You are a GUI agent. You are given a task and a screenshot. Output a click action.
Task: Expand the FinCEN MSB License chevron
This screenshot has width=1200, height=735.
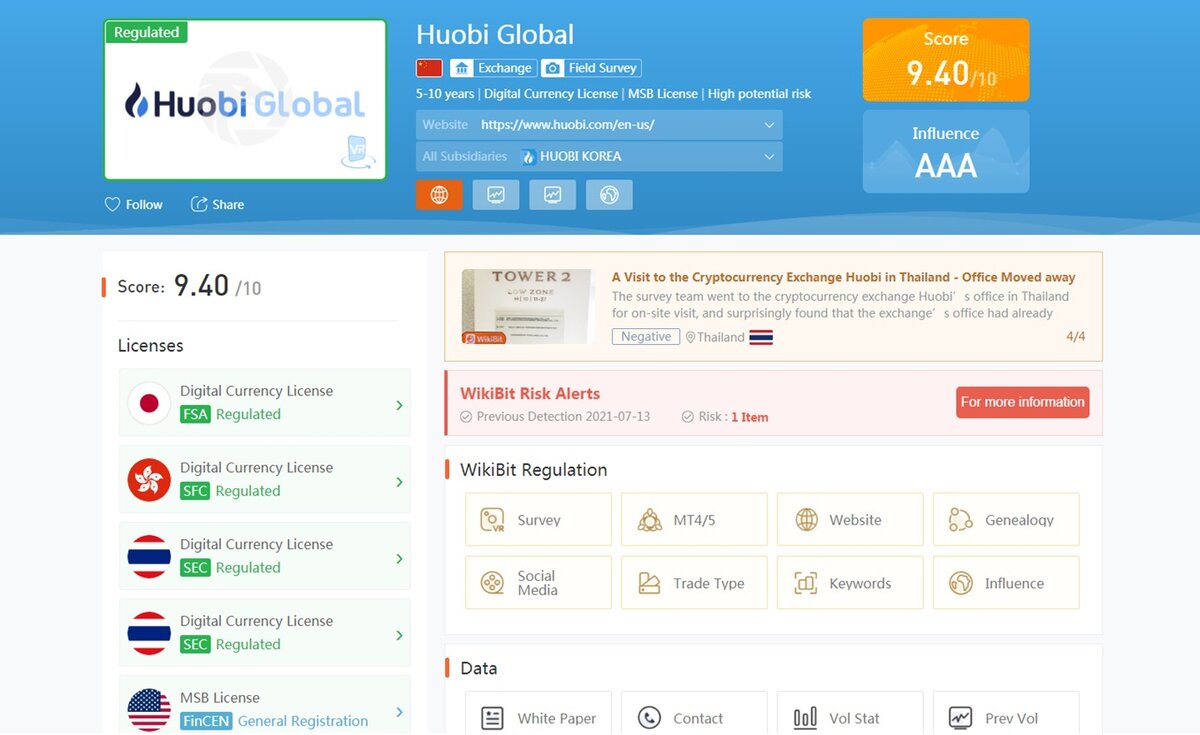pyautogui.click(x=399, y=712)
